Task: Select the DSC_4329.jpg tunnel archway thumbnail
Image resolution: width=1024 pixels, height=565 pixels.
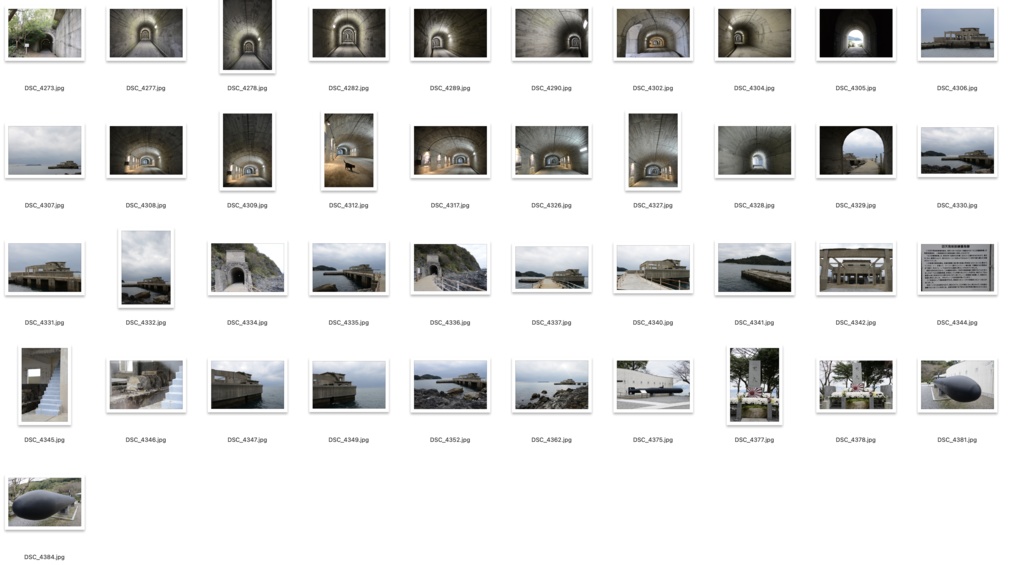Action: tap(856, 150)
